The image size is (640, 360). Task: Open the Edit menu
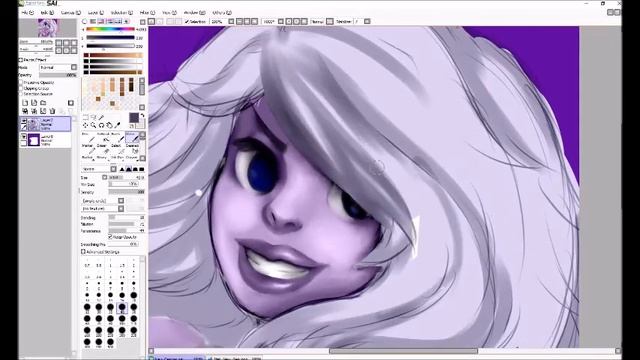[47, 13]
